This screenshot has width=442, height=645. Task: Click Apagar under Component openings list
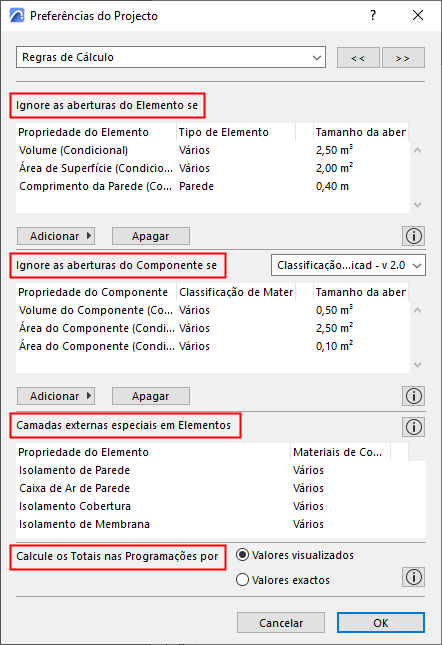coord(151,396)
